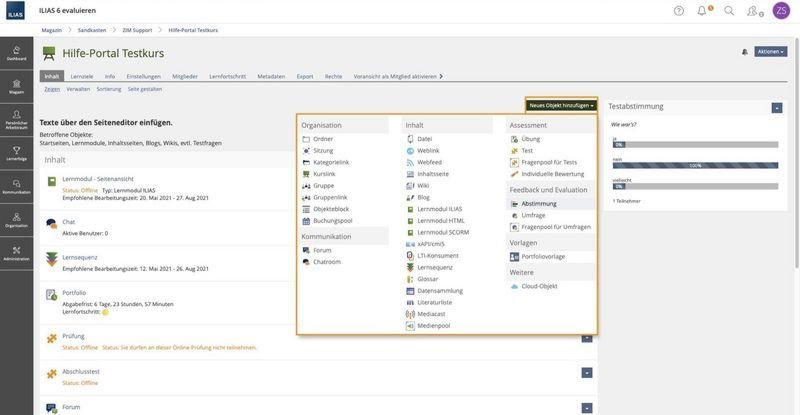This screenshot has width=800, height=415.
Task: Click the notification bell beside Aktionen
Action: click(744, 52)
